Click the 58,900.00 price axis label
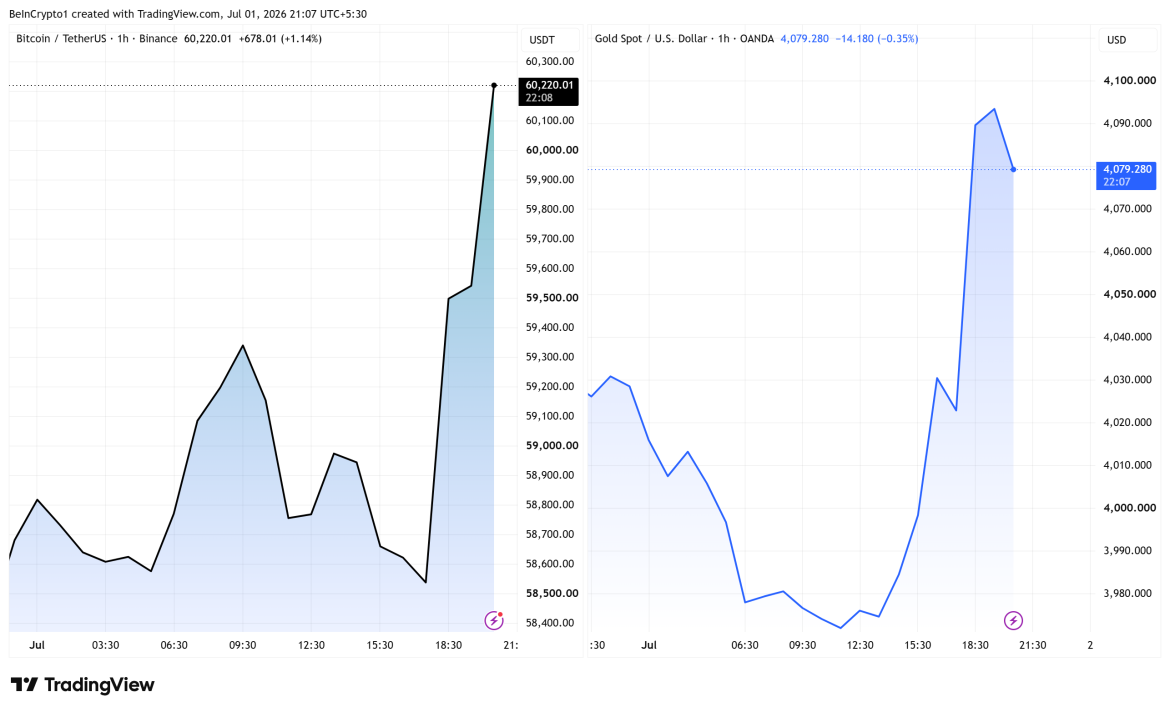This screenshot has width=1170, height=712. [x=550, y=475]
